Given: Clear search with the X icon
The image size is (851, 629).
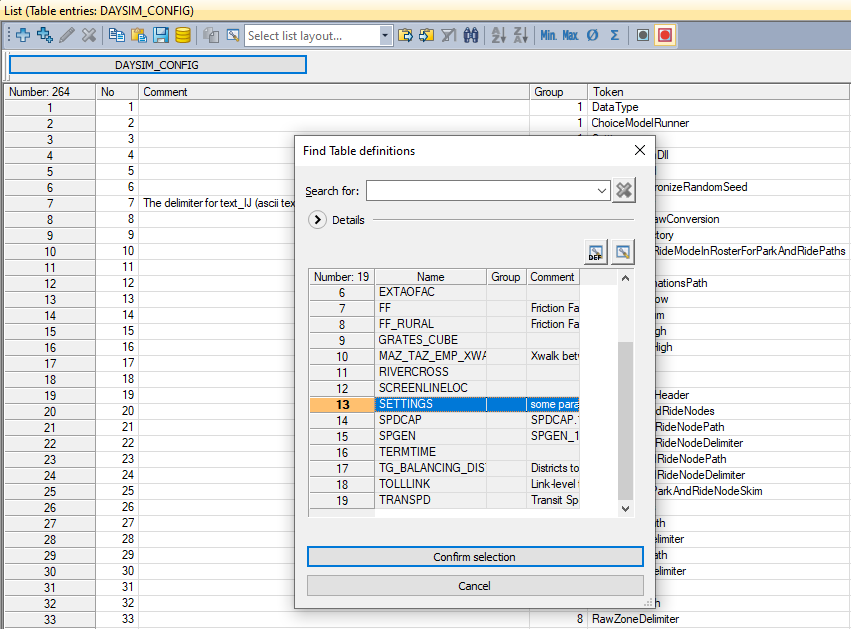Looking at the screenshot, I should 624,190.
